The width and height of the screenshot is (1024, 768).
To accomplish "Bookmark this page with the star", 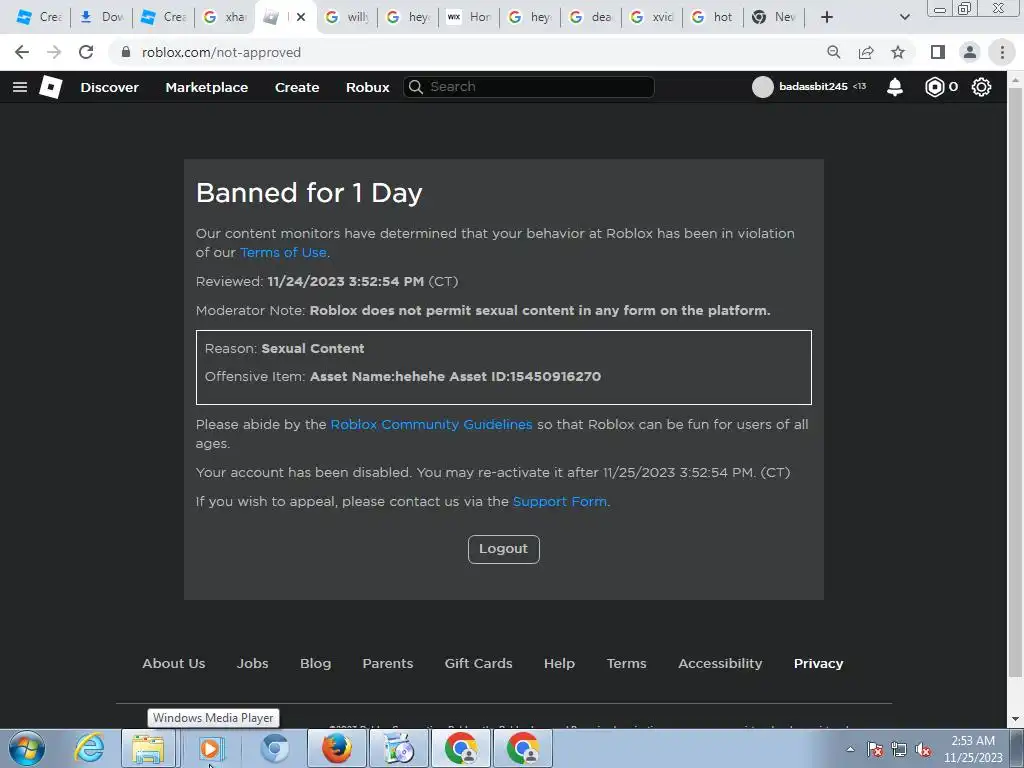I will pos(898,52).
